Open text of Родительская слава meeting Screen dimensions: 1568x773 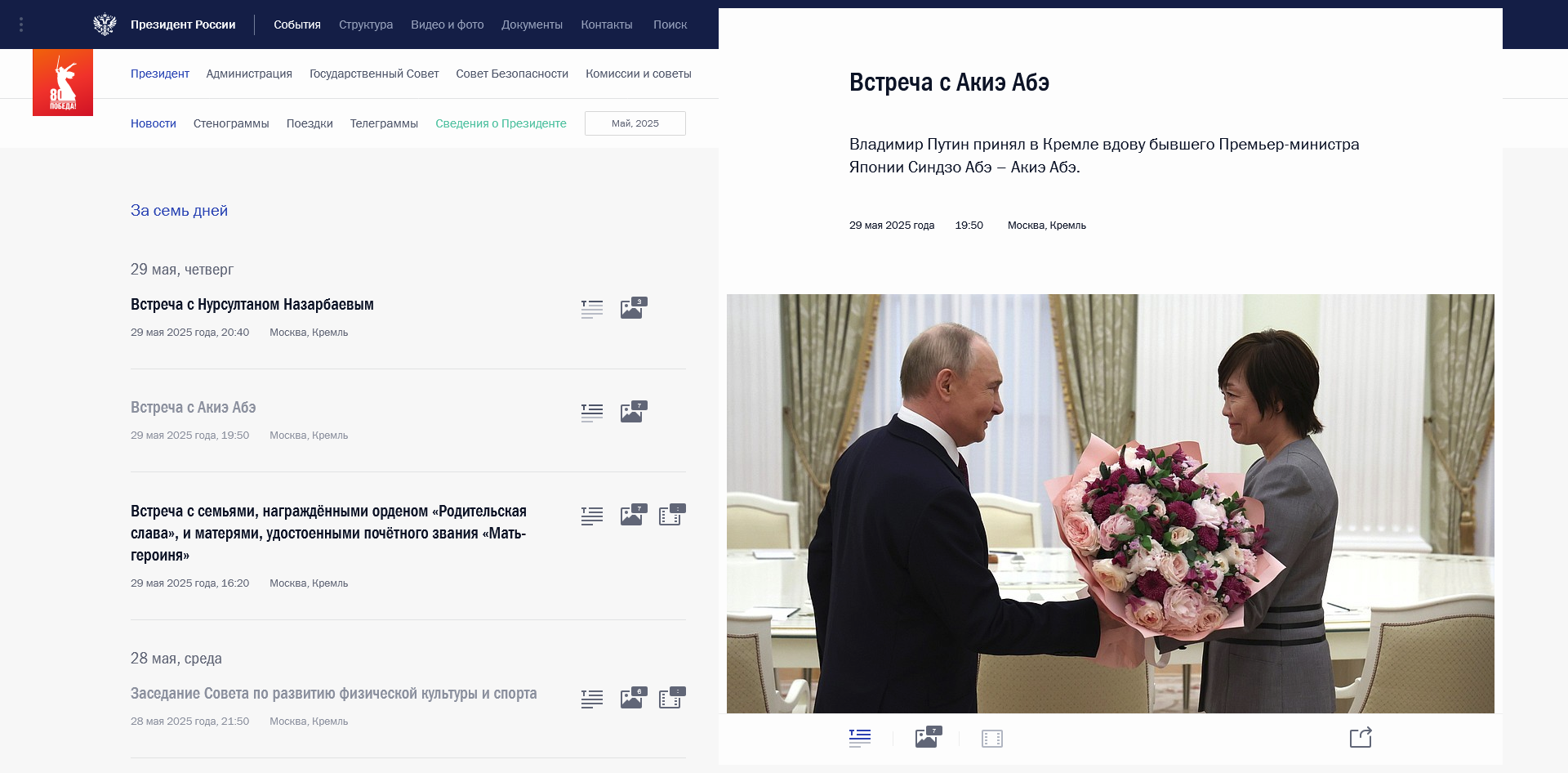(x=592, y=516)
